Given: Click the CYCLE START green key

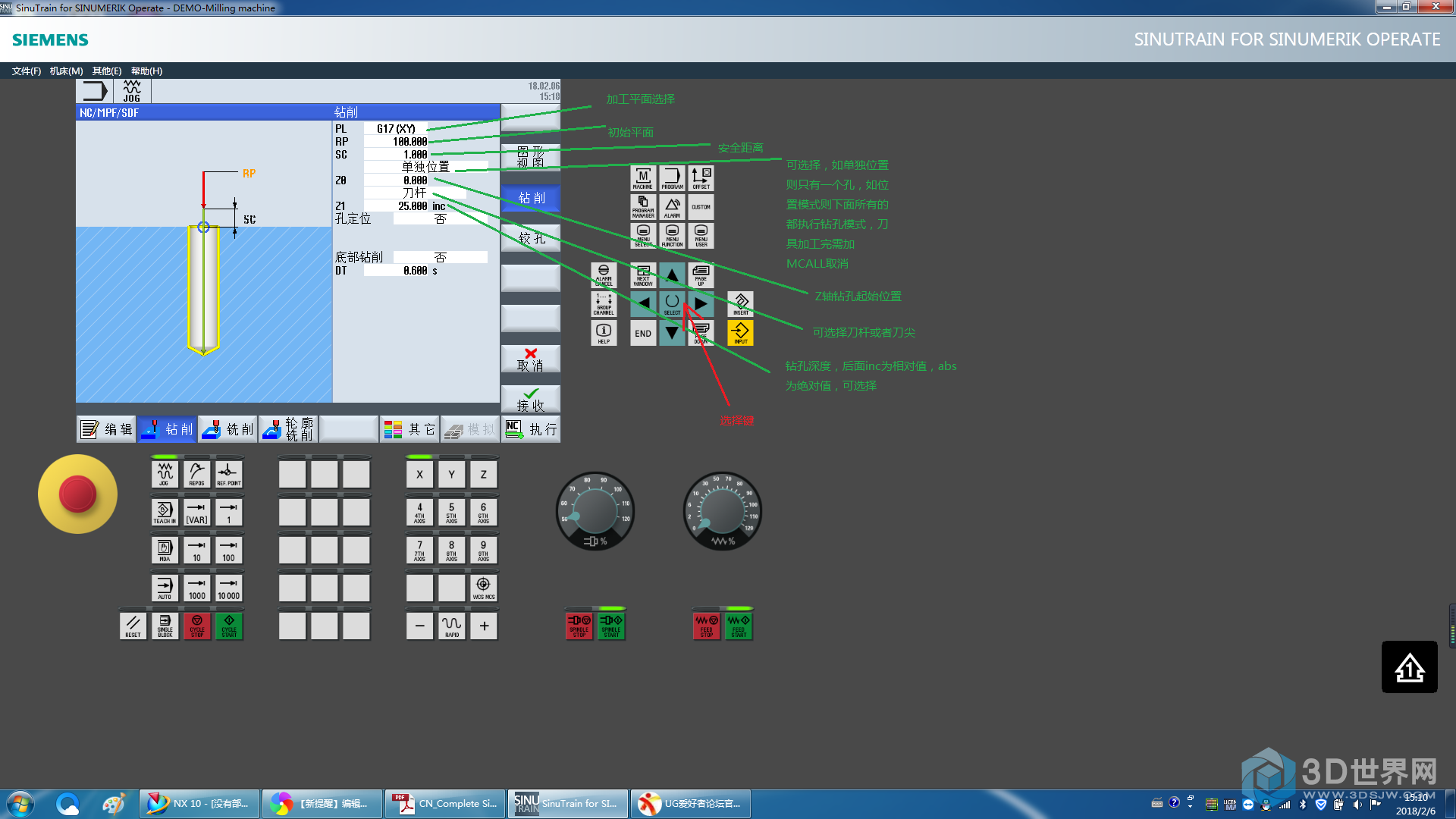Looking at the screenshot, I should (x=228, y=626).
